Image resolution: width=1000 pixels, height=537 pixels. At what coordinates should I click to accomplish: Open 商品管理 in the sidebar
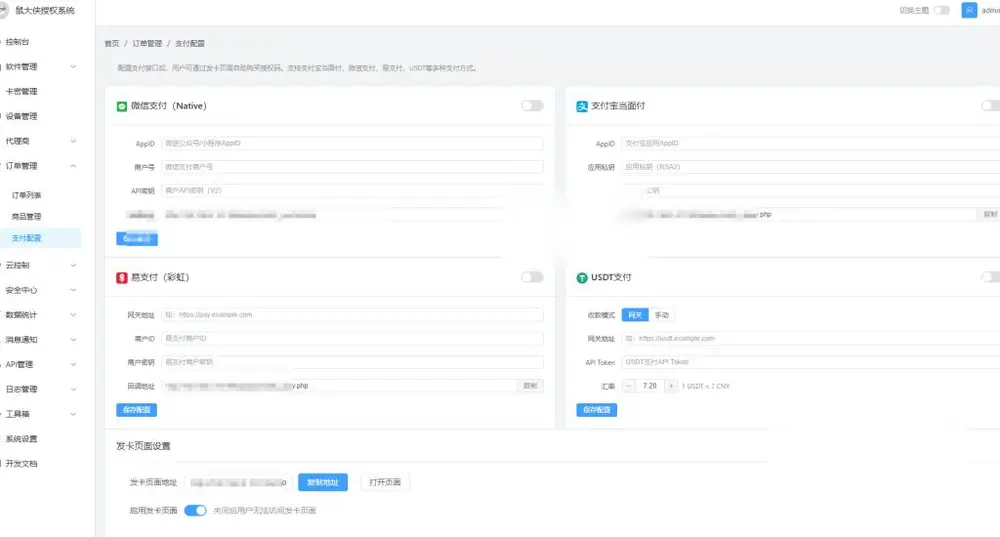click(26, 217)
